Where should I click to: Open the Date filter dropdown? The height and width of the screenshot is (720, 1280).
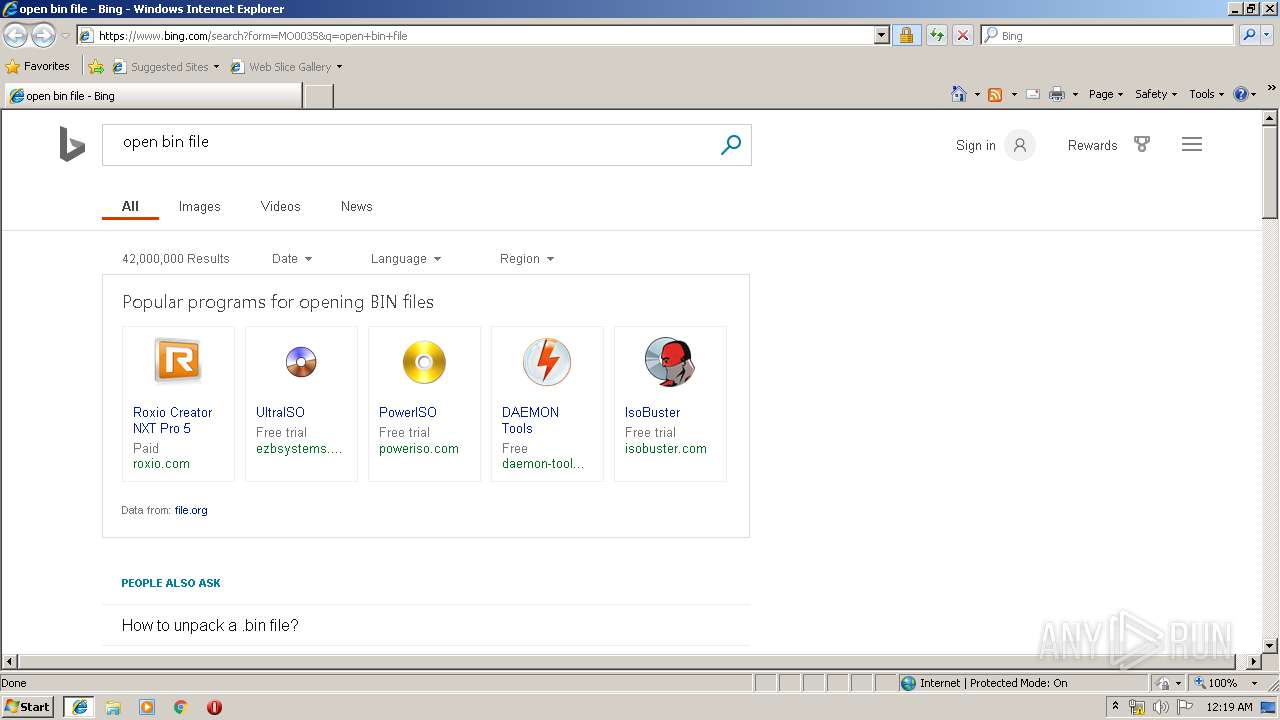tap(292, 258)
